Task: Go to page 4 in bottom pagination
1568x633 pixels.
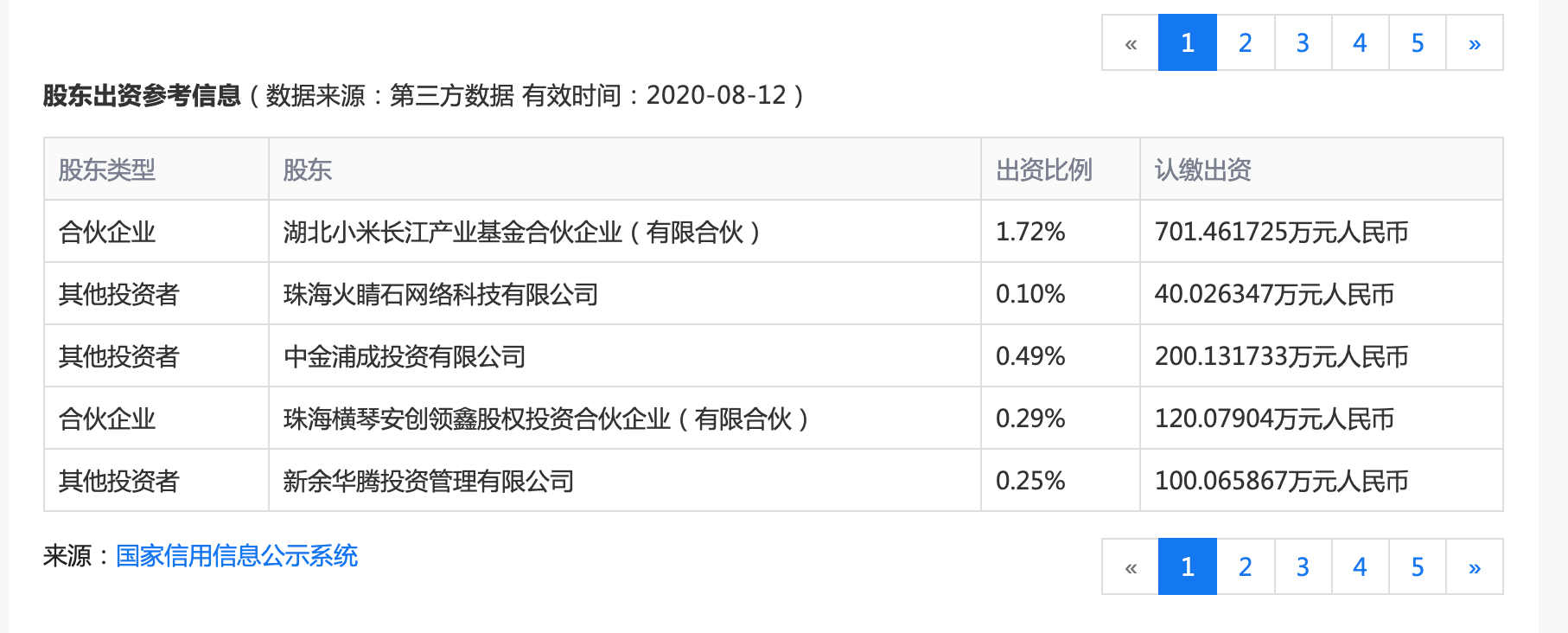Action: point(1359,566)
